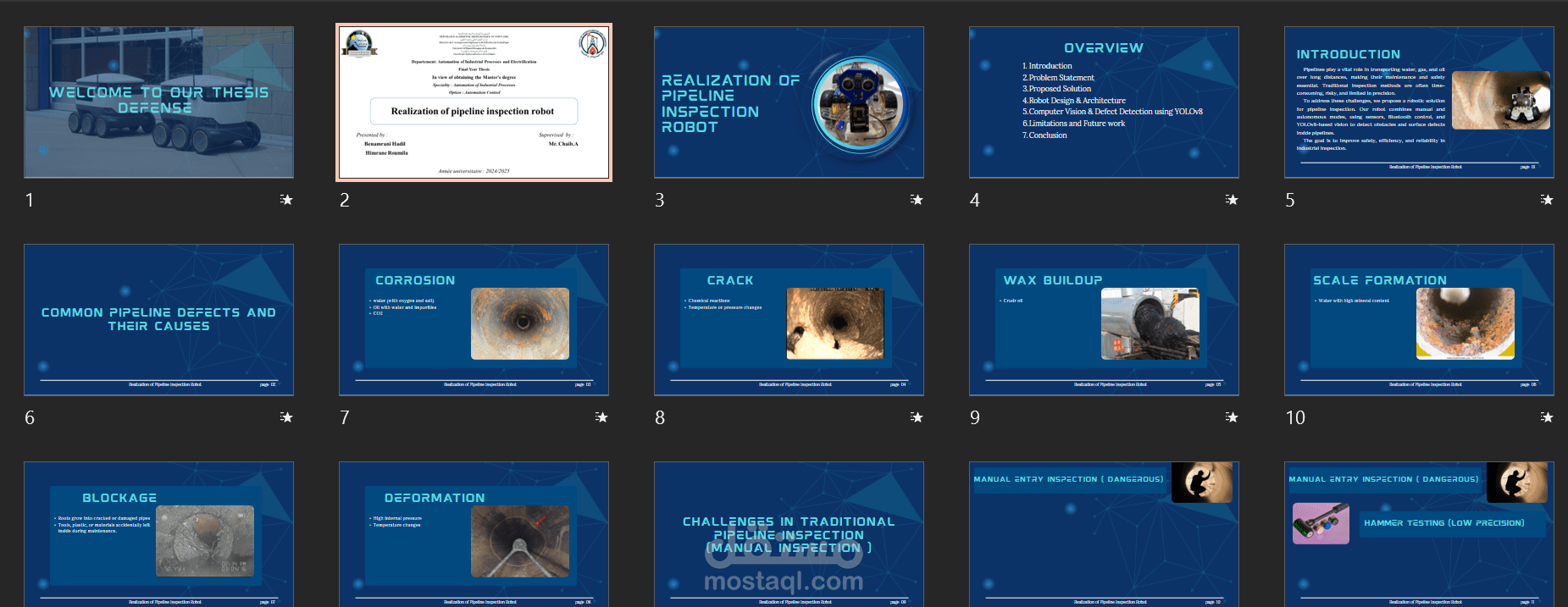Image resolution: width=1568 pixels, height=607 pixels.
Task: Click the transition star icon under slide 9
Action: pos(1232,417)
